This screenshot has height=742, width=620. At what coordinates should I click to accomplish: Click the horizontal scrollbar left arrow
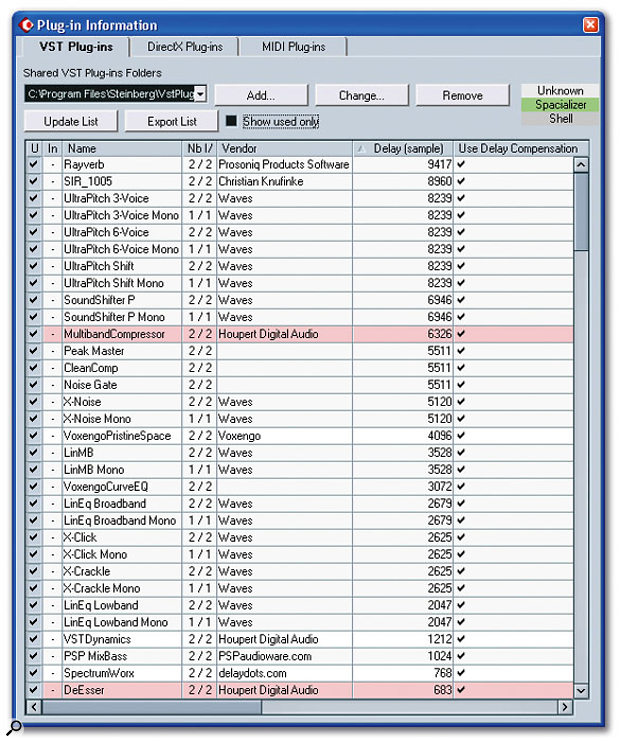[x=33, y=707]
